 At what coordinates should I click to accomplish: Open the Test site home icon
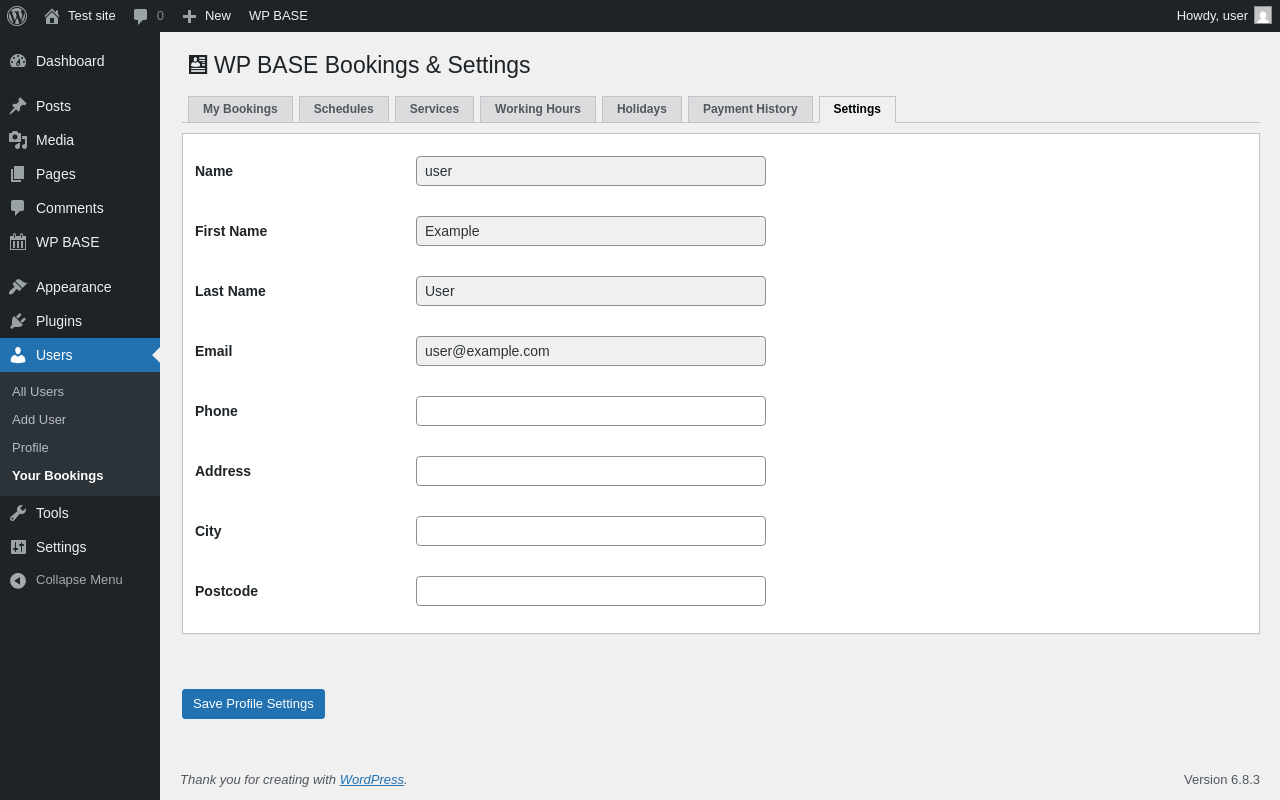click(52, 16)
